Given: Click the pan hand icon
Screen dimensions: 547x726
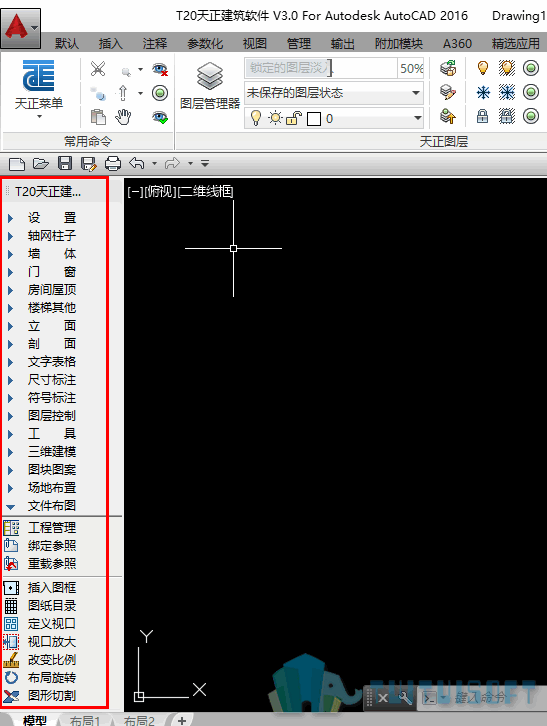Looking at the screenshot, I should click(x=123, y=117).
